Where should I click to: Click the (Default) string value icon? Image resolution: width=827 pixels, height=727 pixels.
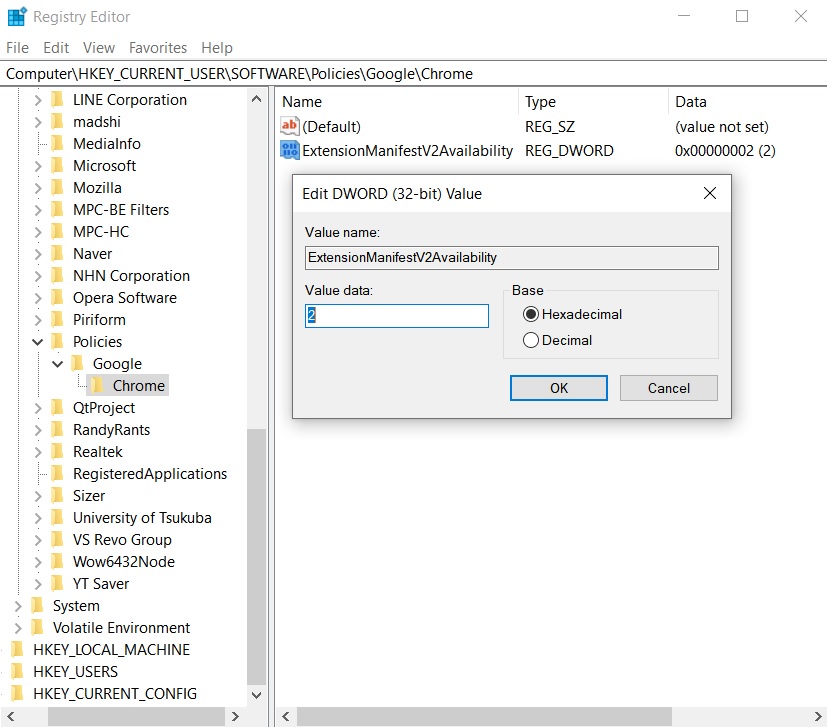pyautogui.click(x=290, y=126)
